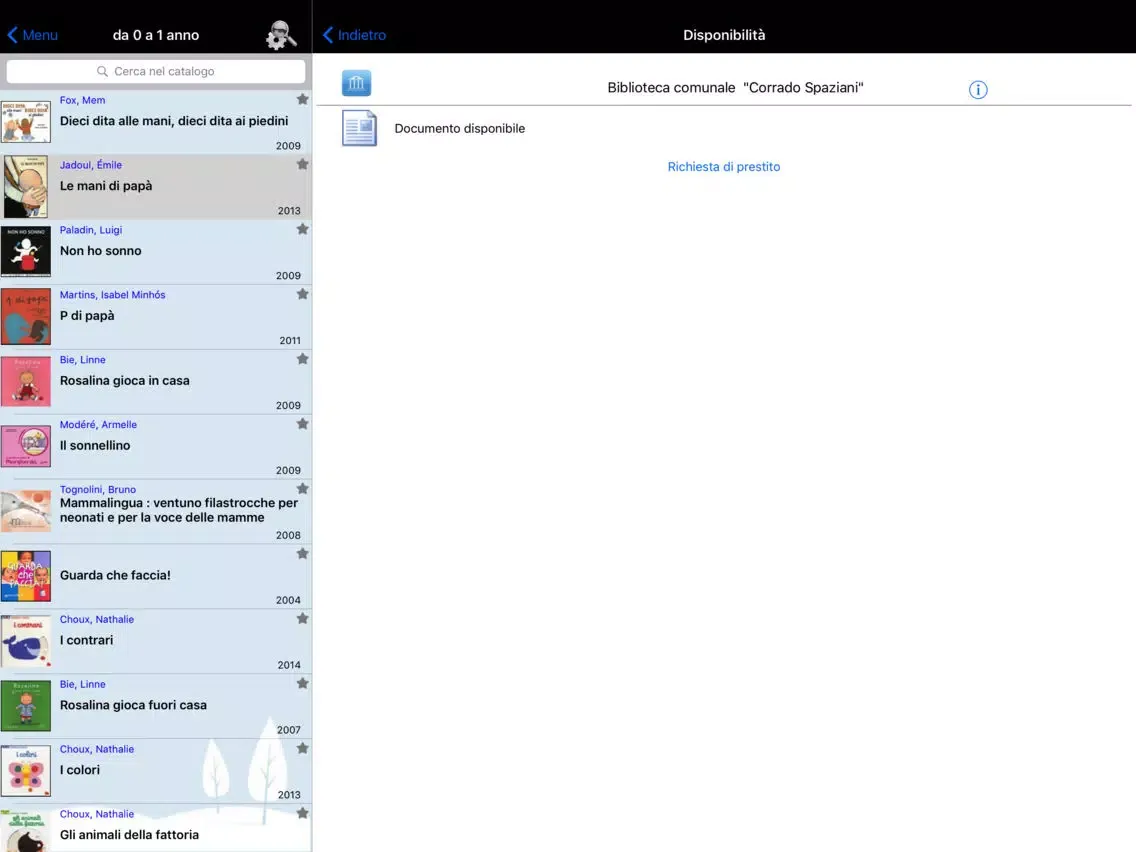Toggle star for I colori

tap(303, 748)
